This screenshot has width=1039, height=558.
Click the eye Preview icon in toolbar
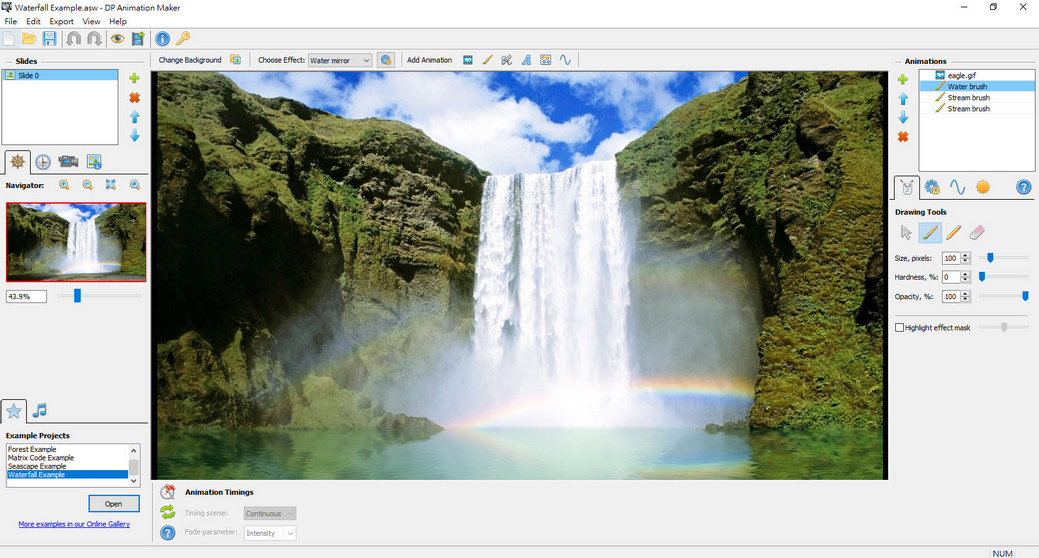pyautogui.click(x=117, y=39)
